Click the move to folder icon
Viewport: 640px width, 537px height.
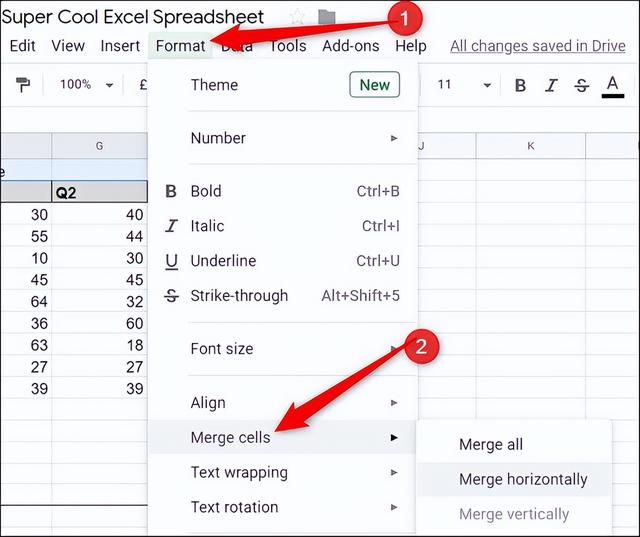326,17
